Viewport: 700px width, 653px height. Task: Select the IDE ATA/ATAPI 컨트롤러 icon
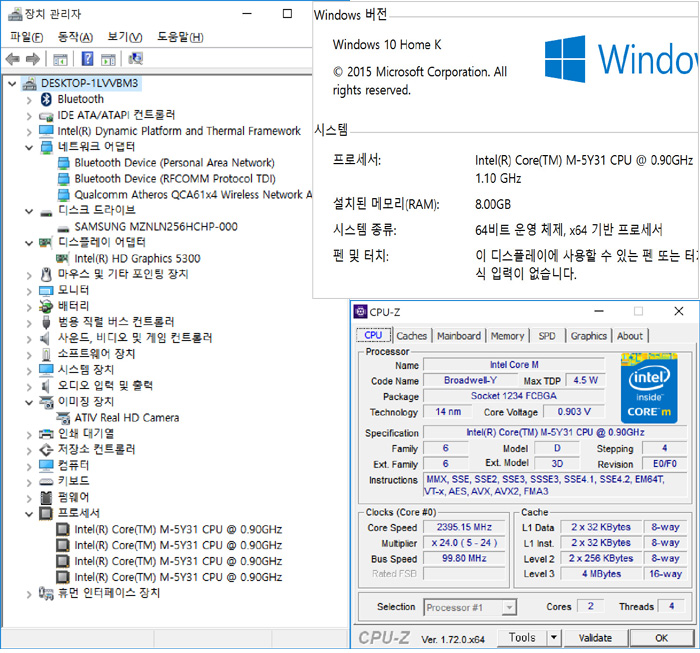[x=46, y=116]
